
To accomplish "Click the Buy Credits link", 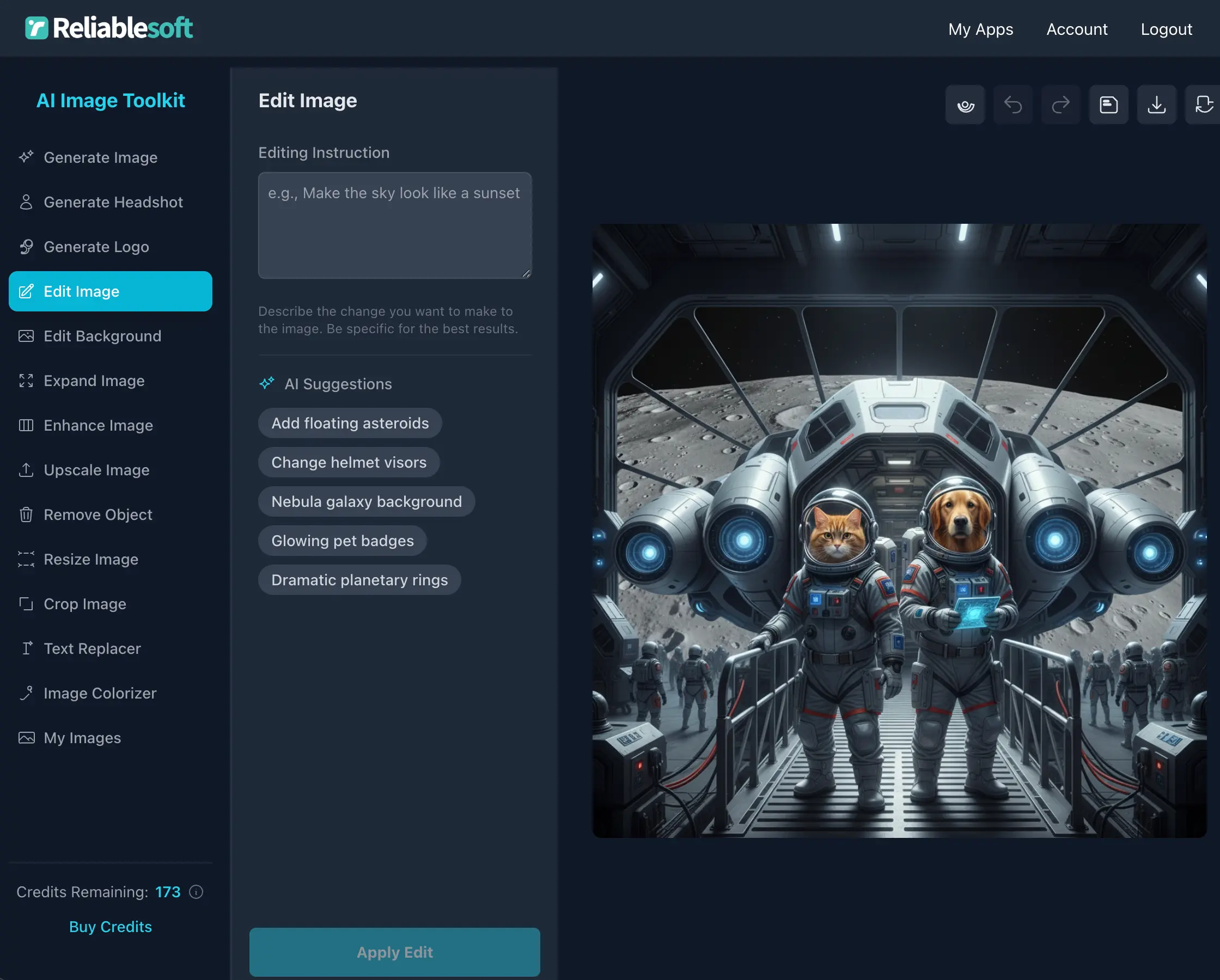I will click(x=111, y=927).
